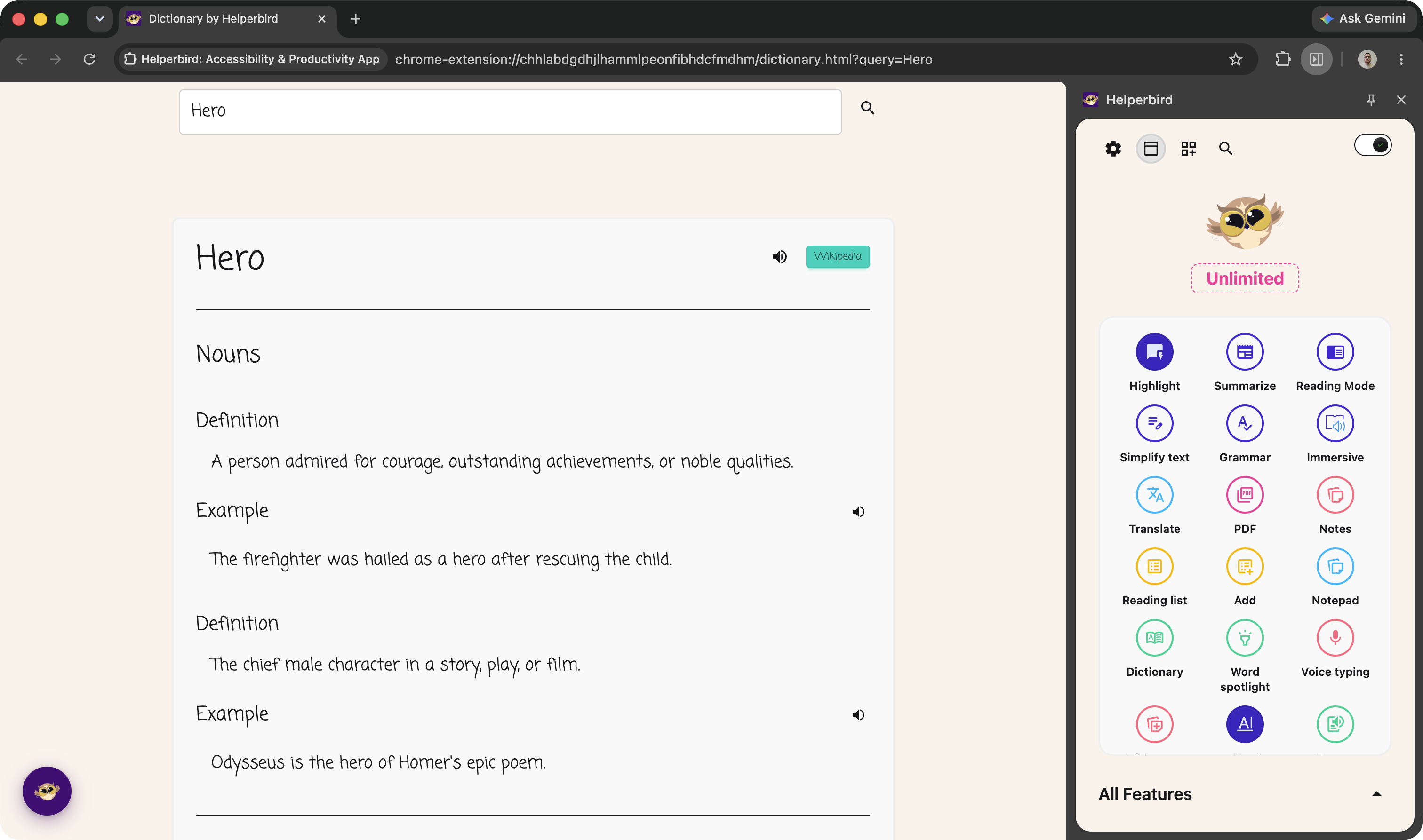1423x840 pixels.
Task: Open the dark blue AI feature icon
Action: tap(1245, 724)
